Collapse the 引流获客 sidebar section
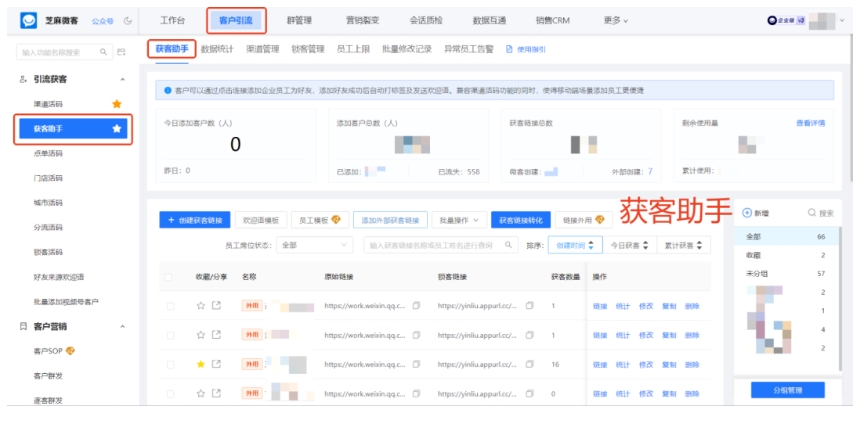This screenshot has width=864, height=422. click(x=122, y=80)
